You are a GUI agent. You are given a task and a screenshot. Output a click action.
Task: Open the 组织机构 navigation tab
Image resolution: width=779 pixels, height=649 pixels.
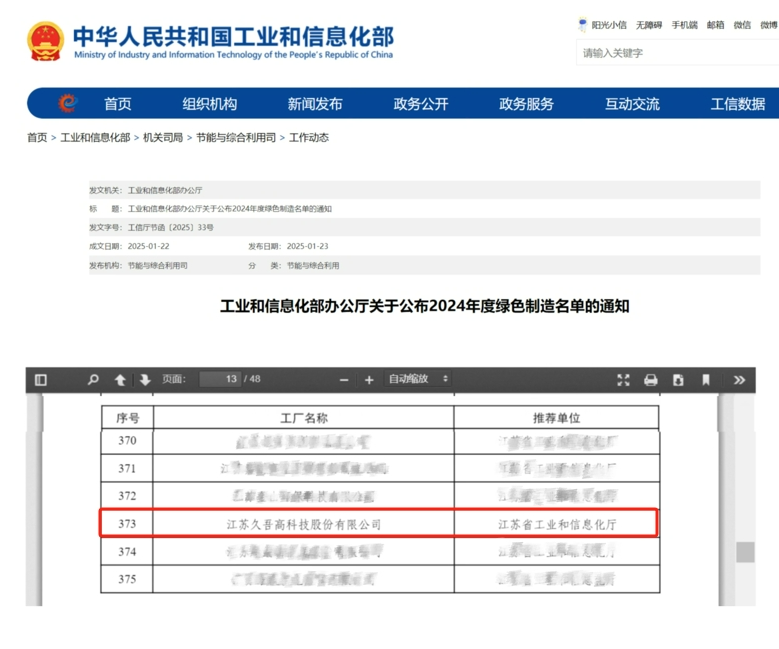click(210, 104)
